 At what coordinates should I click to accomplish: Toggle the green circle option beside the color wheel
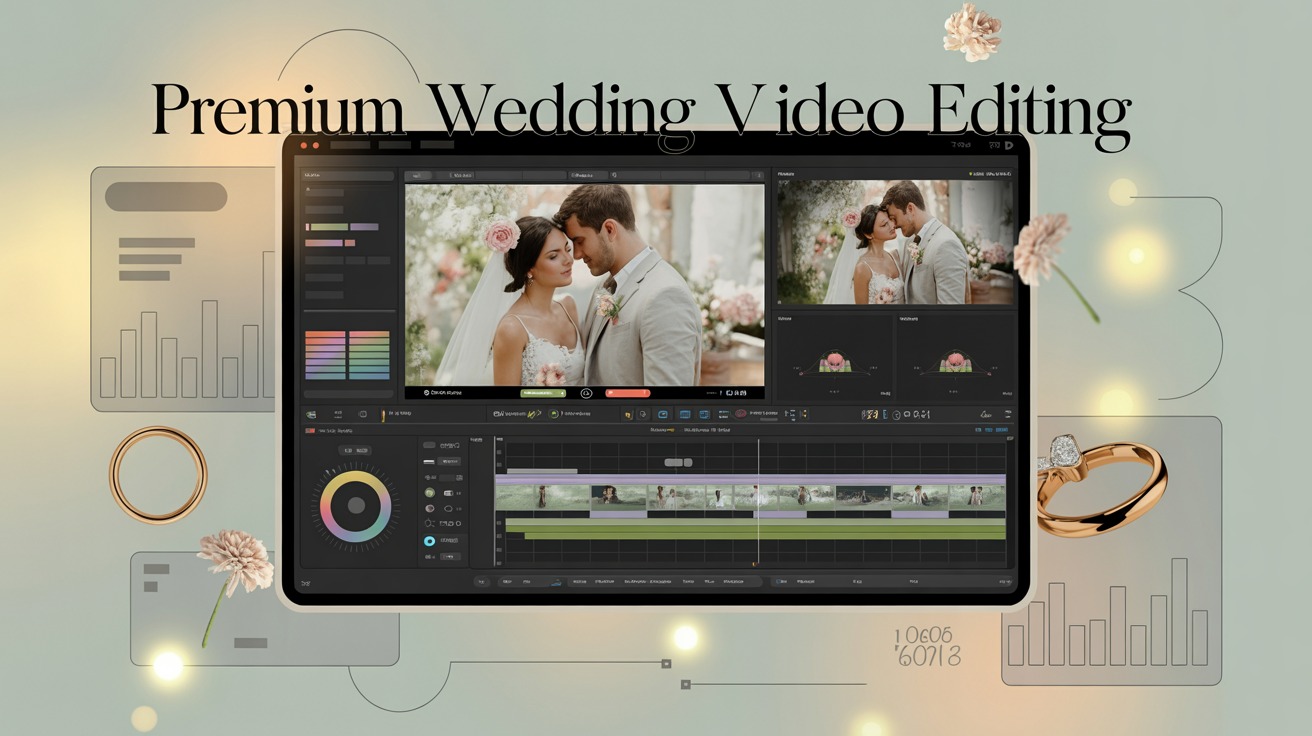click(x=429, y=492)
